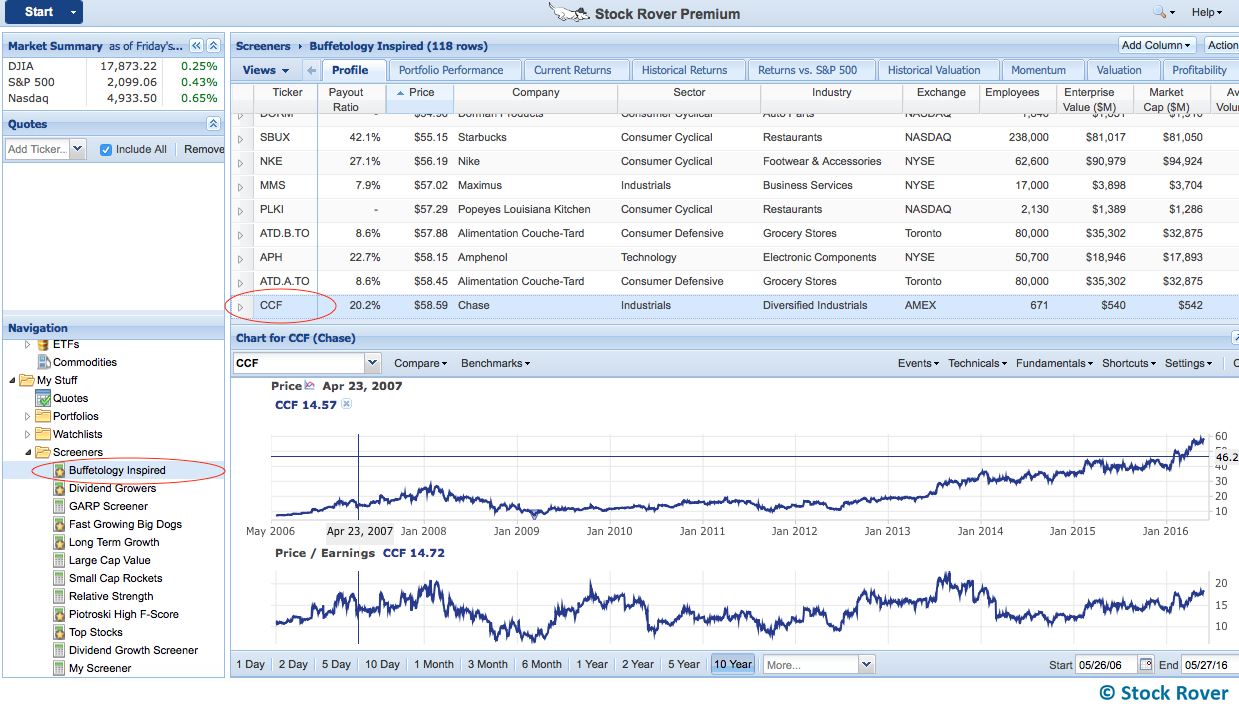Collapse left sidebar with double-left arrow icon
Screen dimensions: 1239x712
(x=197, y=46)
